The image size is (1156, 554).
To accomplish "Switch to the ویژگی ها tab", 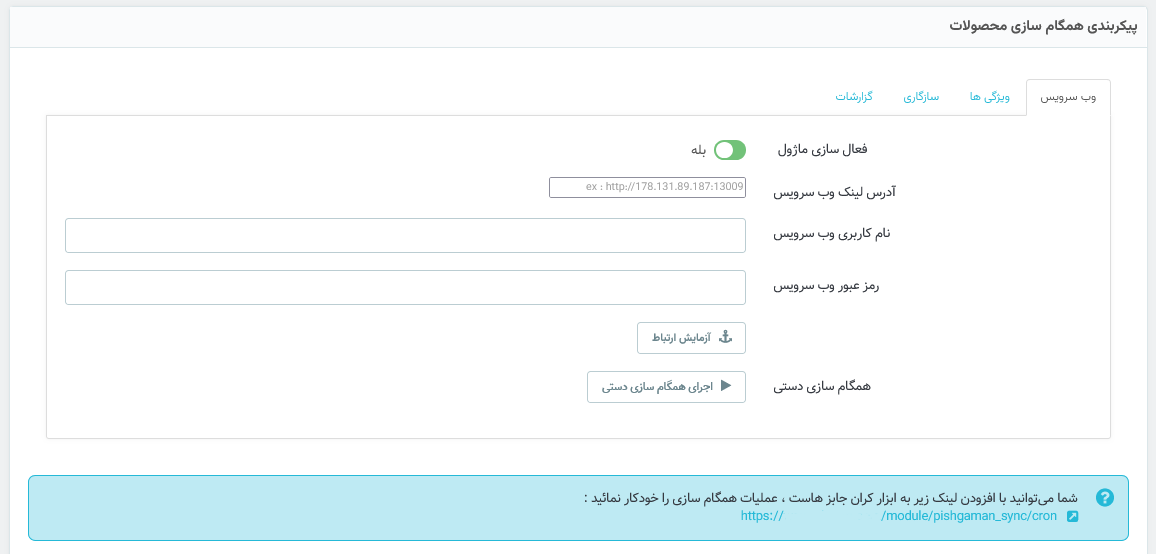I will click(990, 98).
